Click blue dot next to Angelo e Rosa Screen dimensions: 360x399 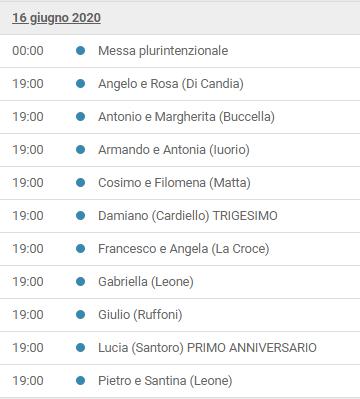click(80, 84)
